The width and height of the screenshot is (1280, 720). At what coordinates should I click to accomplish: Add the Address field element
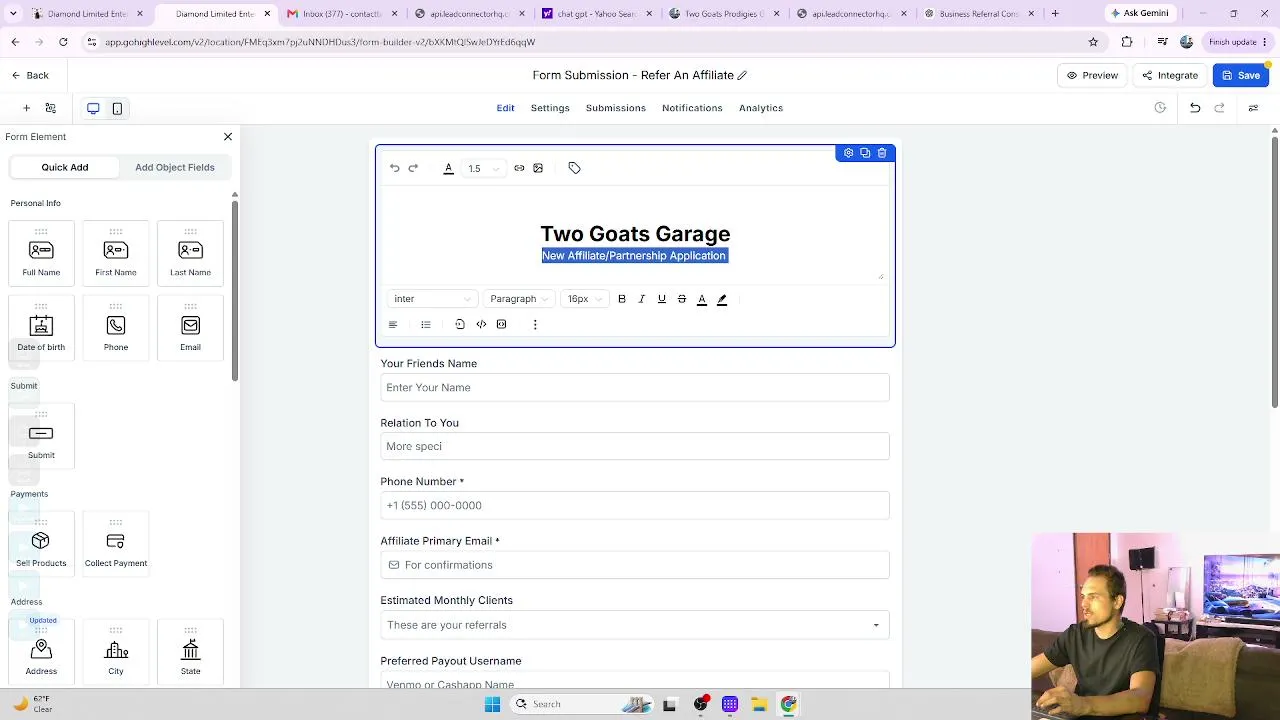click(x=41, y=653)
